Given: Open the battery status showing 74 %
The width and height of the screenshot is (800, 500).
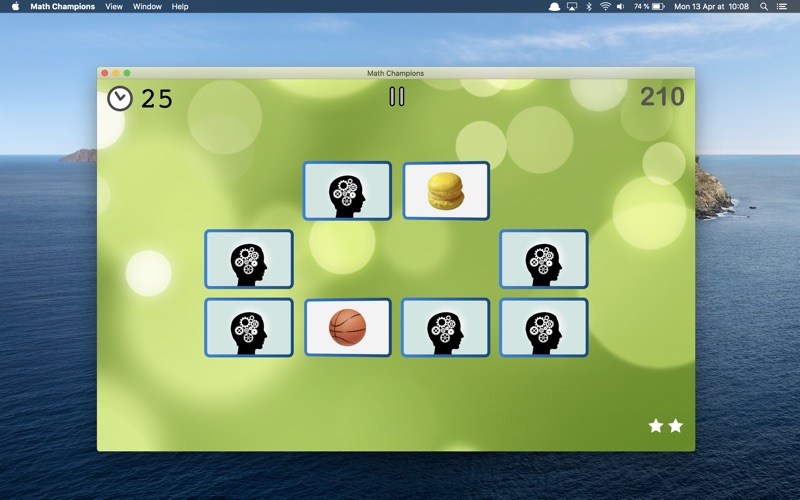Looking at the screenshot, I should (649, 7).
